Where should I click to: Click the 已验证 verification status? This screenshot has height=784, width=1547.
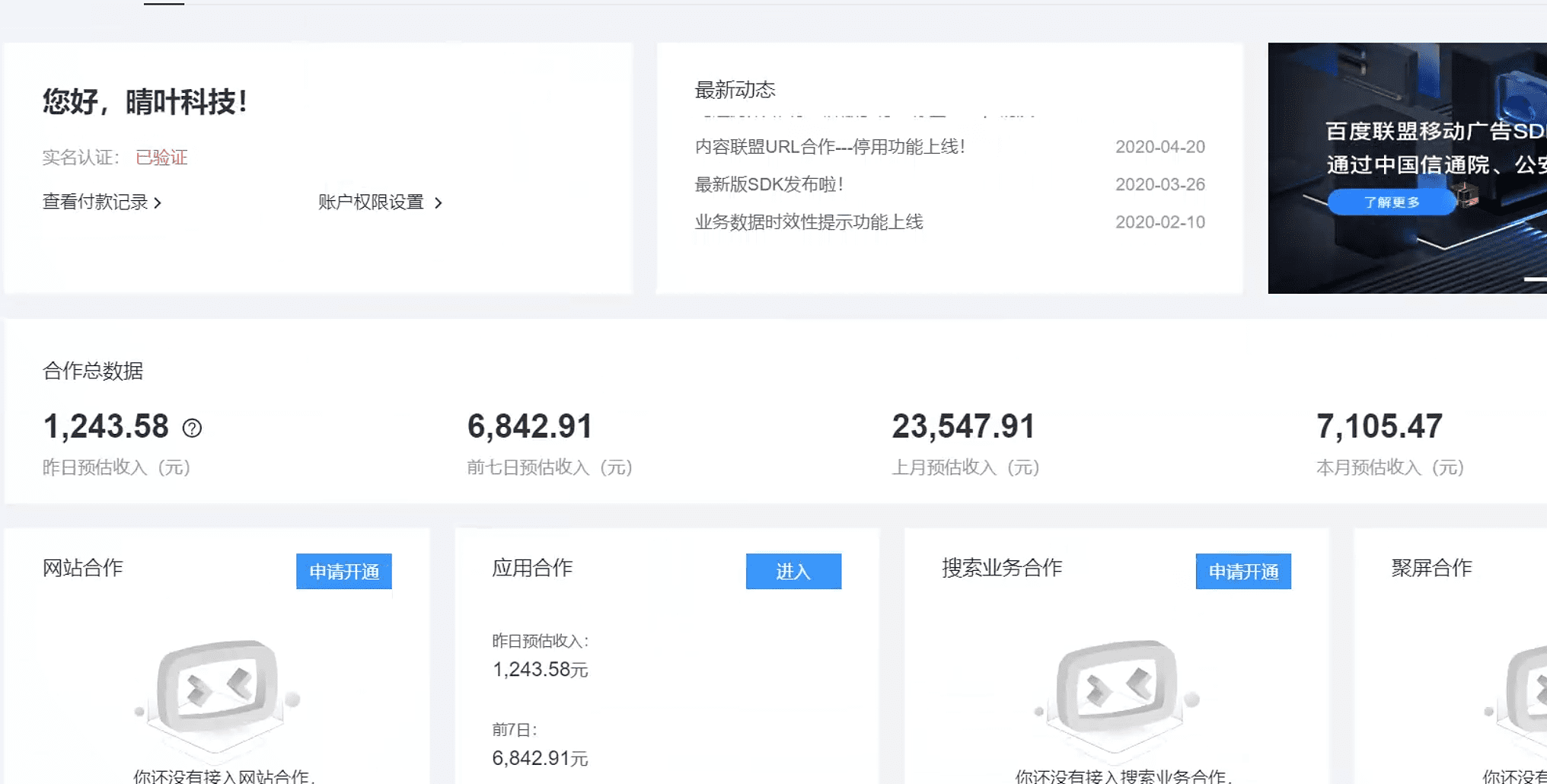click(161, 158)
